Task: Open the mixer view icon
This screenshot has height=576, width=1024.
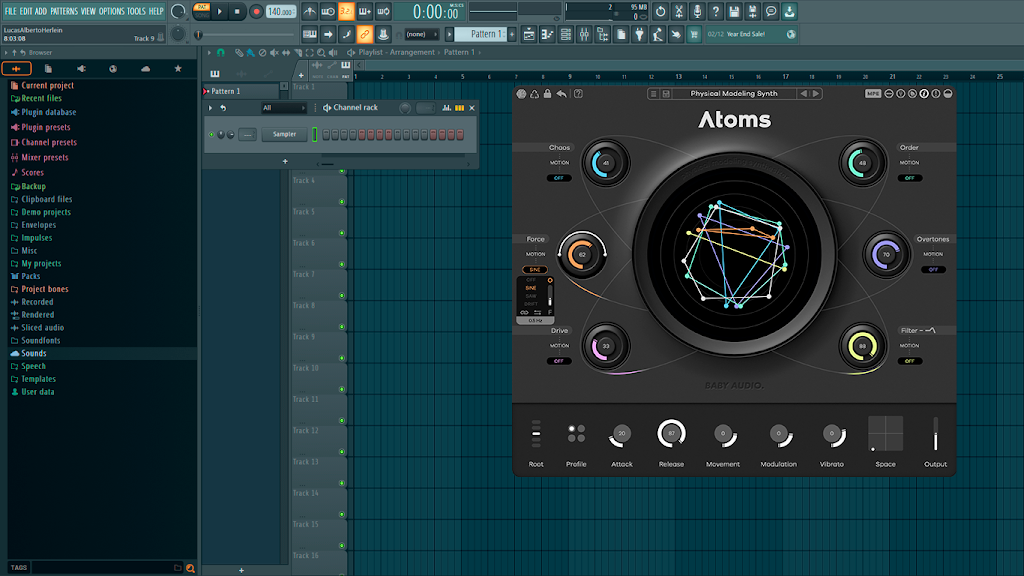Action: click(x=584, y=34)
